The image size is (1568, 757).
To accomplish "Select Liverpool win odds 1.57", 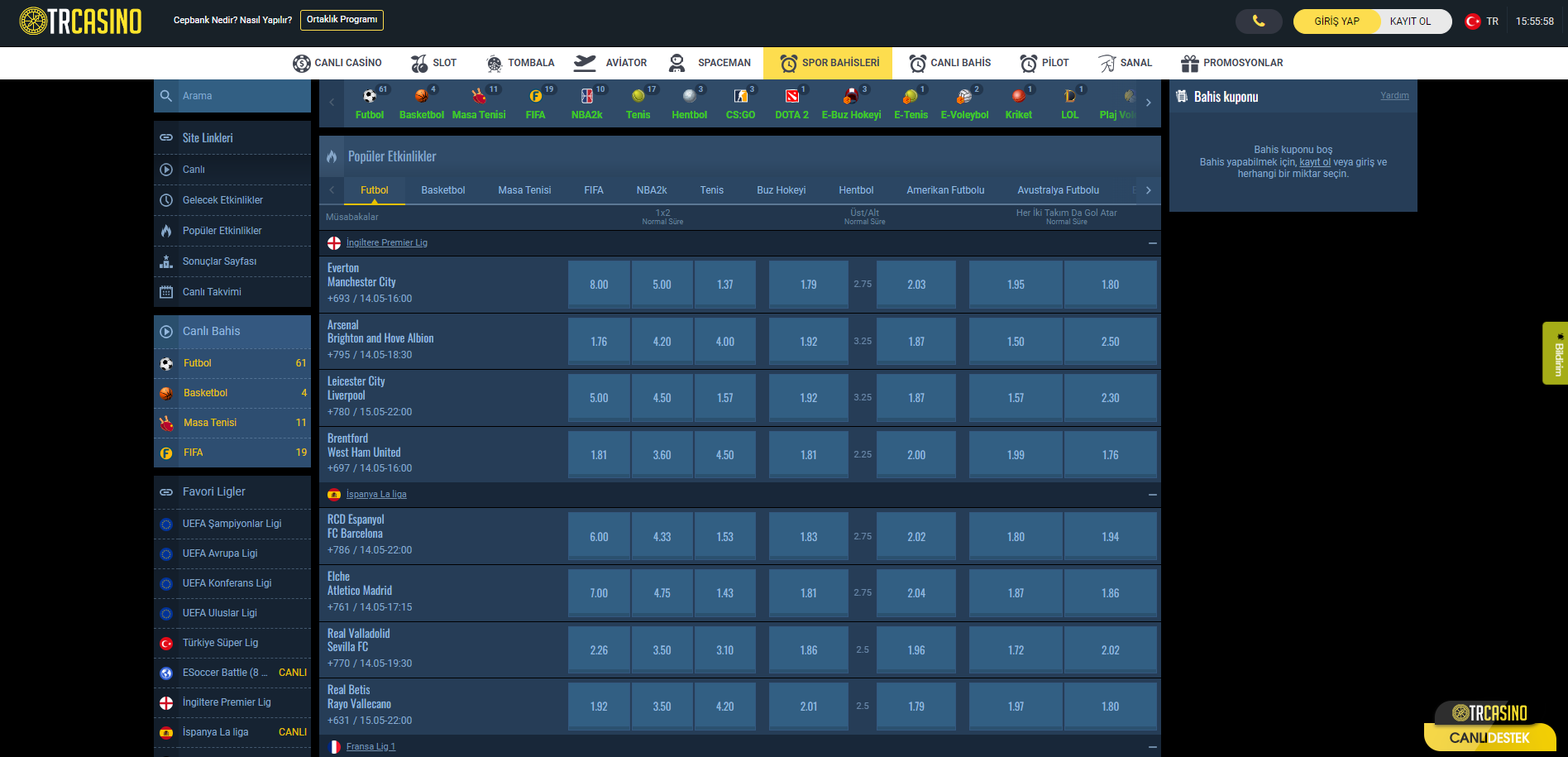I will pos(725,398).
